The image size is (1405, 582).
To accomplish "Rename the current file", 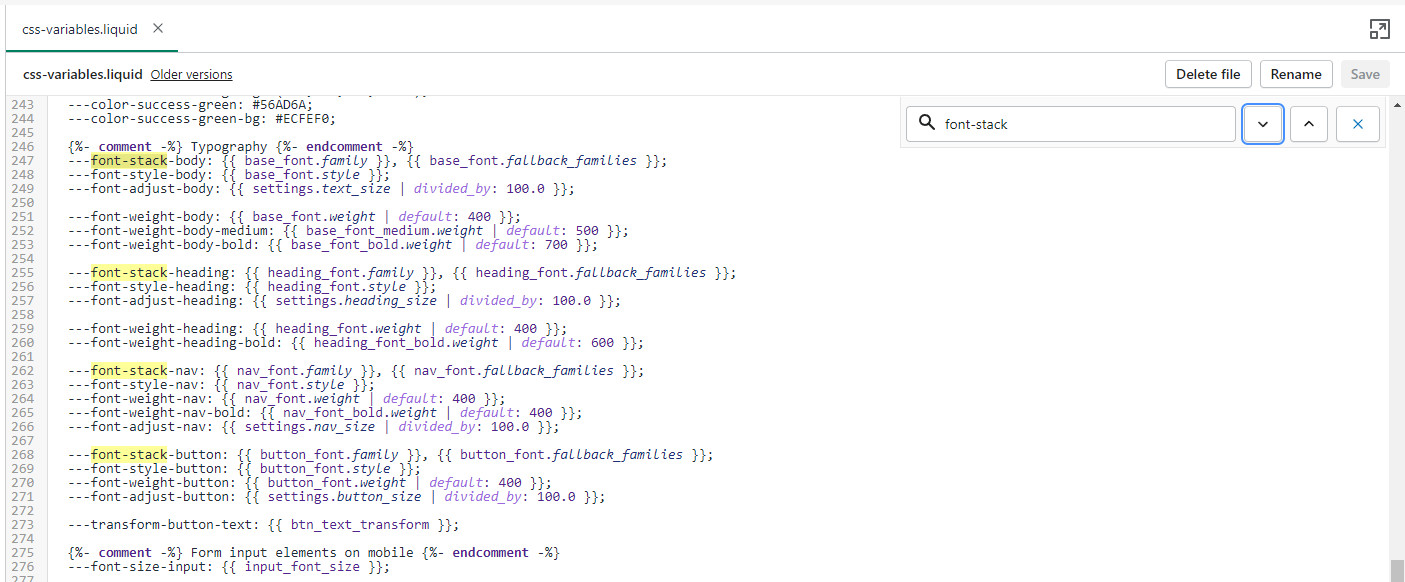I will (x=1296, y=74).
